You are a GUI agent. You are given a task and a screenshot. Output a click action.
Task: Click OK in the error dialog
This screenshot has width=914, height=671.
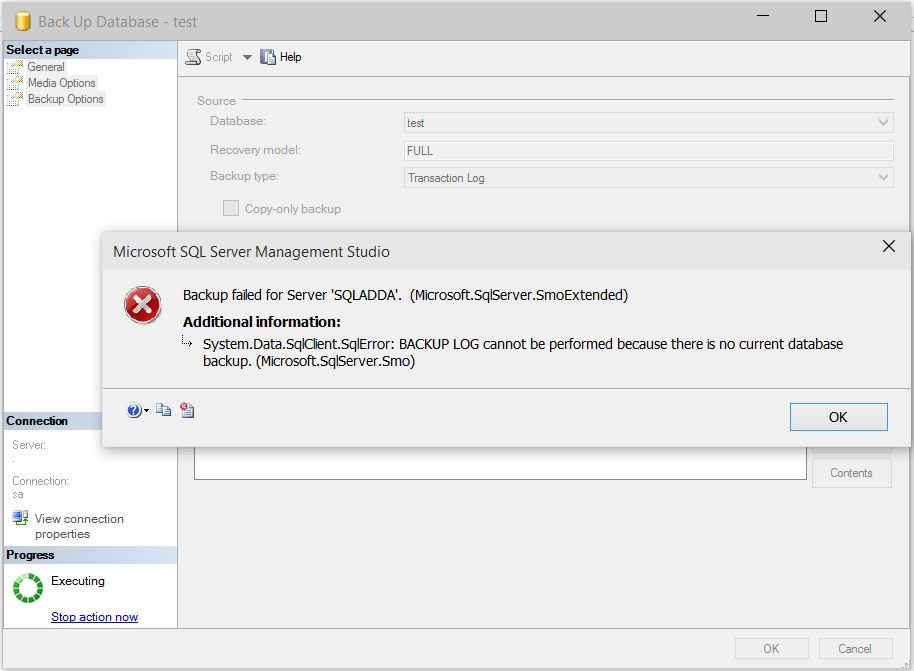coord(838,417)
